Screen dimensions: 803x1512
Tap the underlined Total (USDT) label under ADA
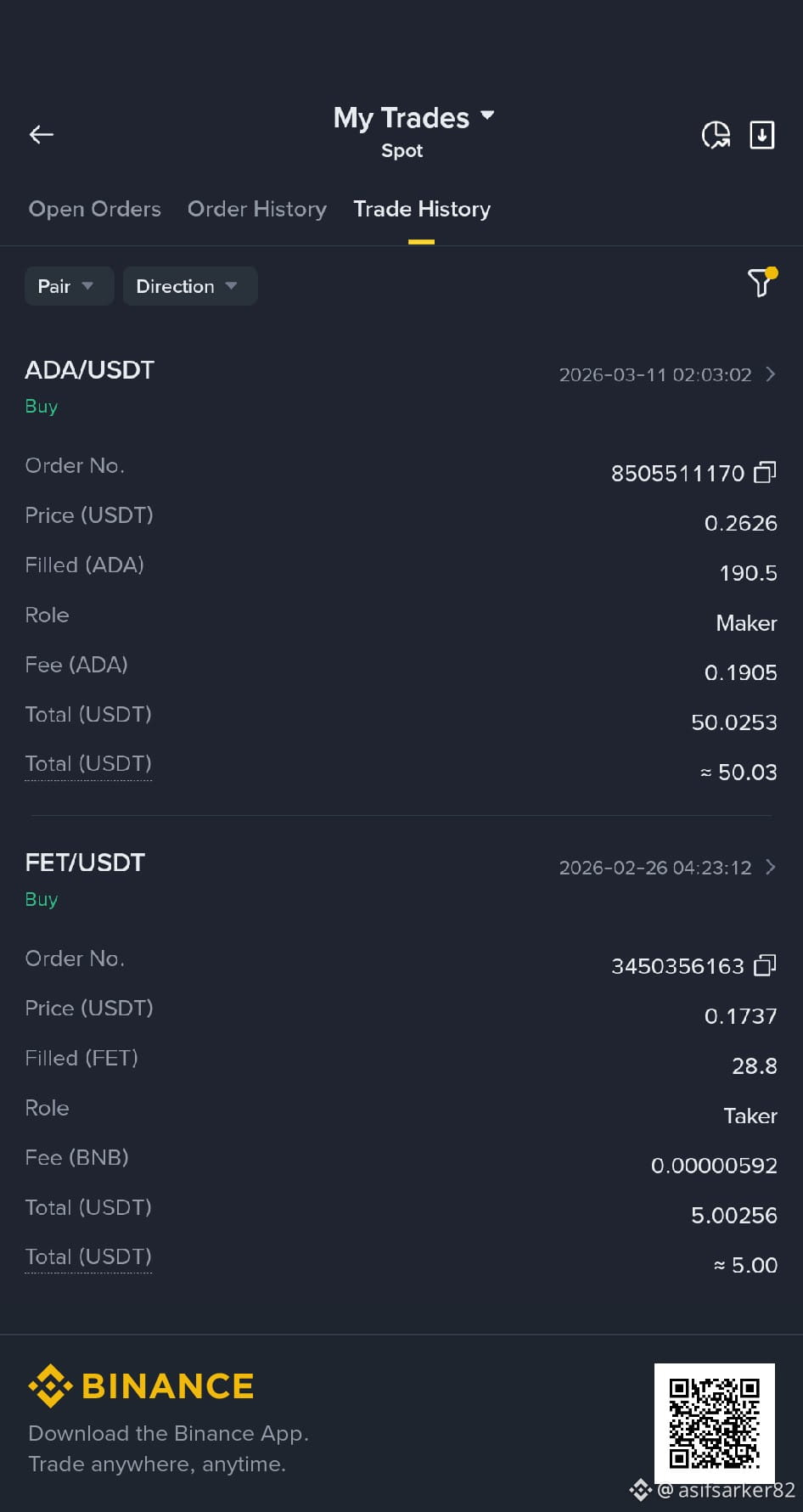[x=88, y=764]
